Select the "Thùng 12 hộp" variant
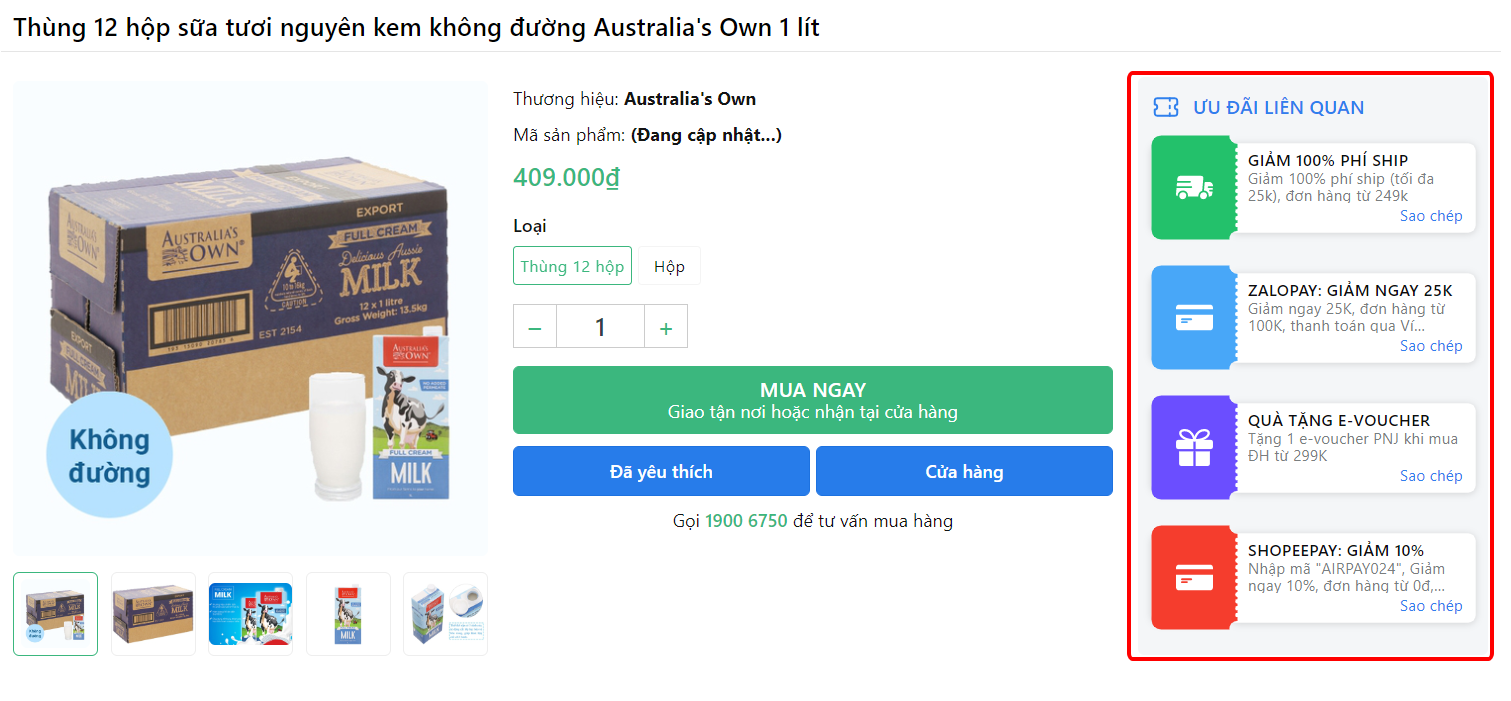Viewport: 1511px width, 701px height. click(x=572, y=266)
